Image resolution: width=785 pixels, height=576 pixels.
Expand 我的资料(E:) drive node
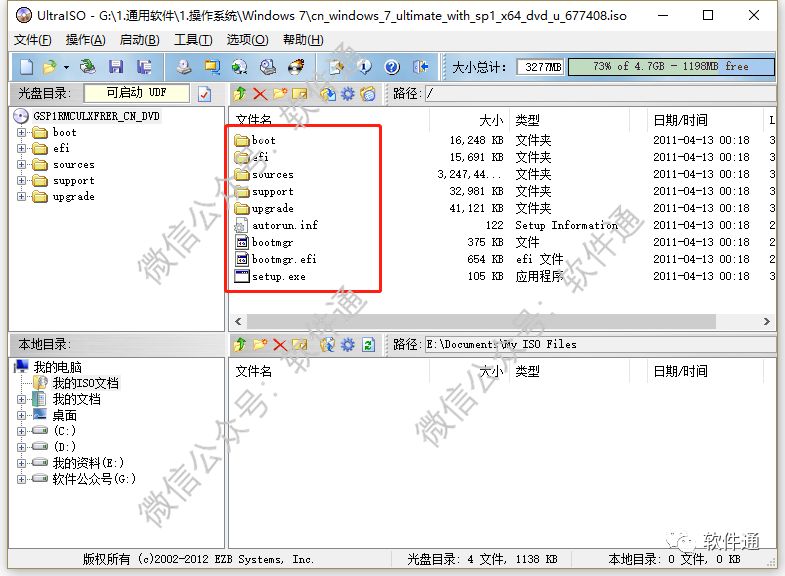click(21, 463)
